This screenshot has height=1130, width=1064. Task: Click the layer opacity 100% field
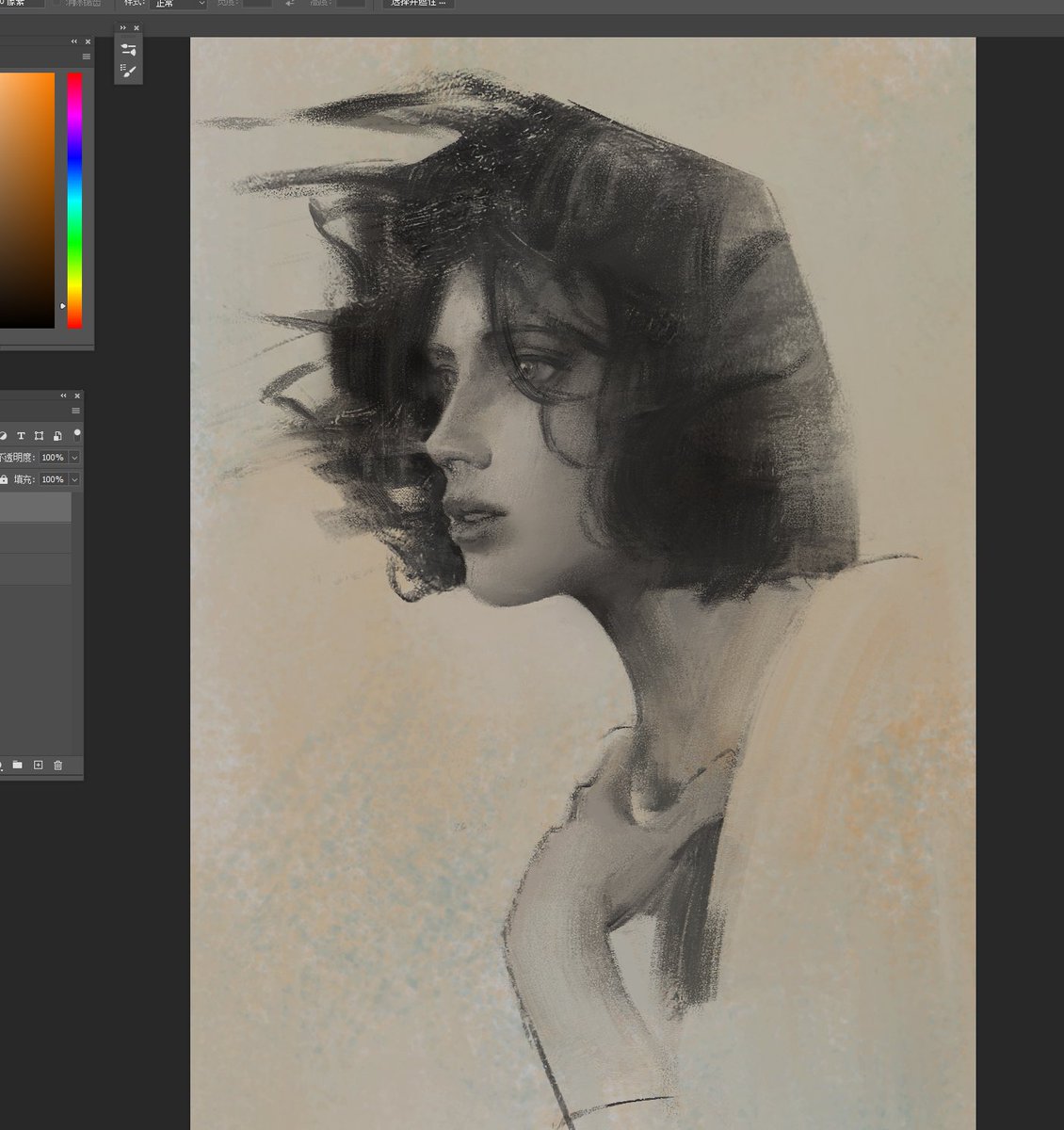point(53,458)
